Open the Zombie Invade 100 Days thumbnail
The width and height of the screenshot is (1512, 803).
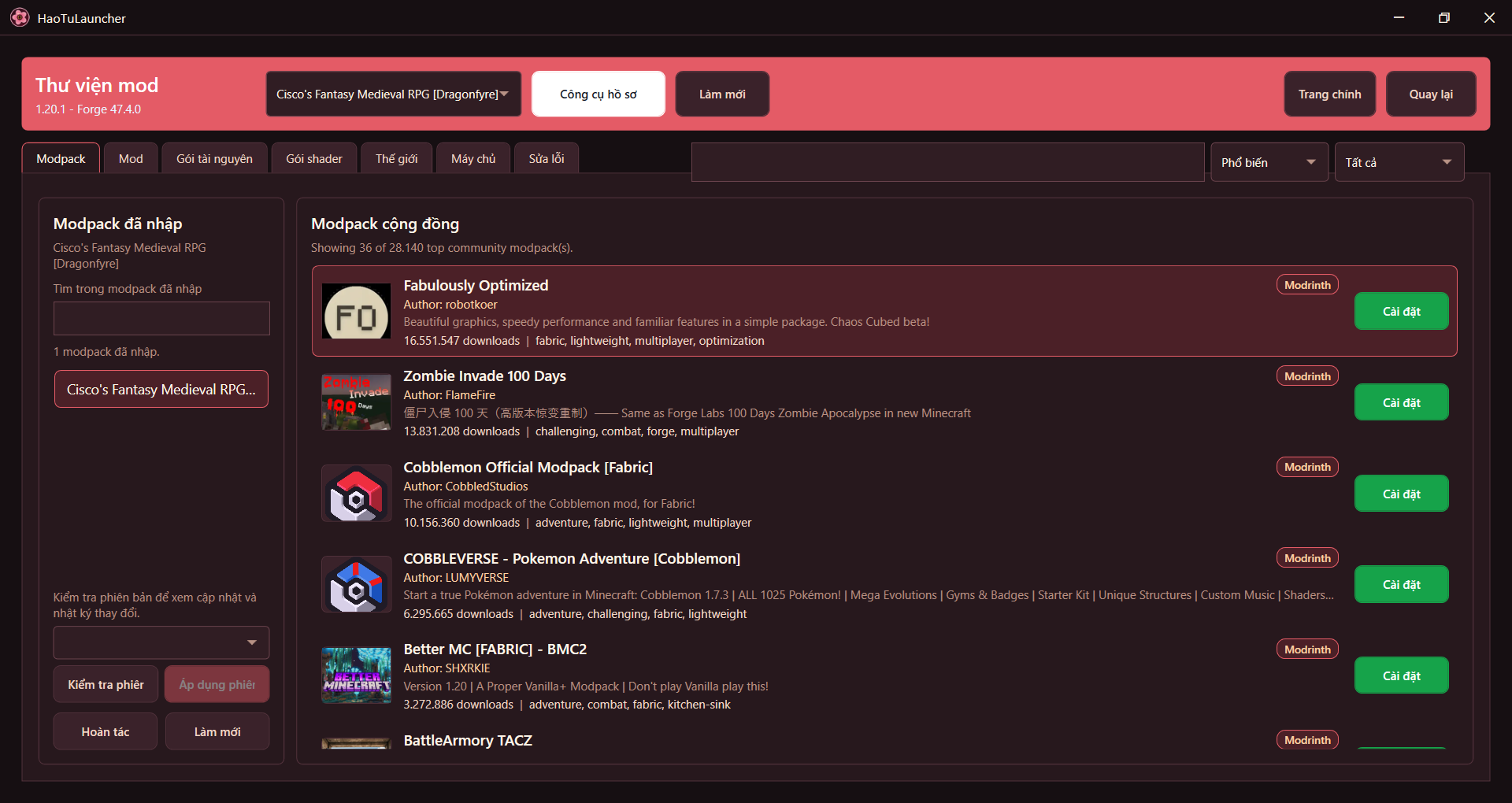click(357, 402)
